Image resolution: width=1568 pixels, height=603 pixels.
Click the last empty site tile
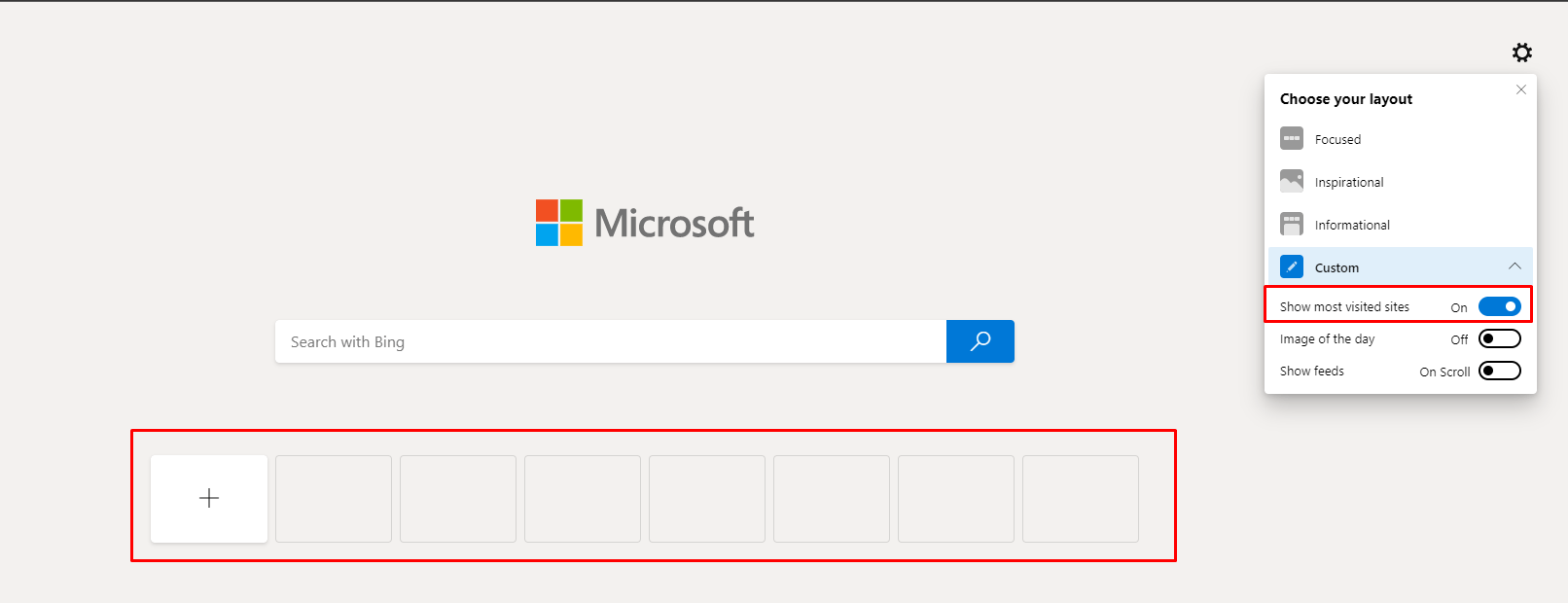coord(1081,498)
